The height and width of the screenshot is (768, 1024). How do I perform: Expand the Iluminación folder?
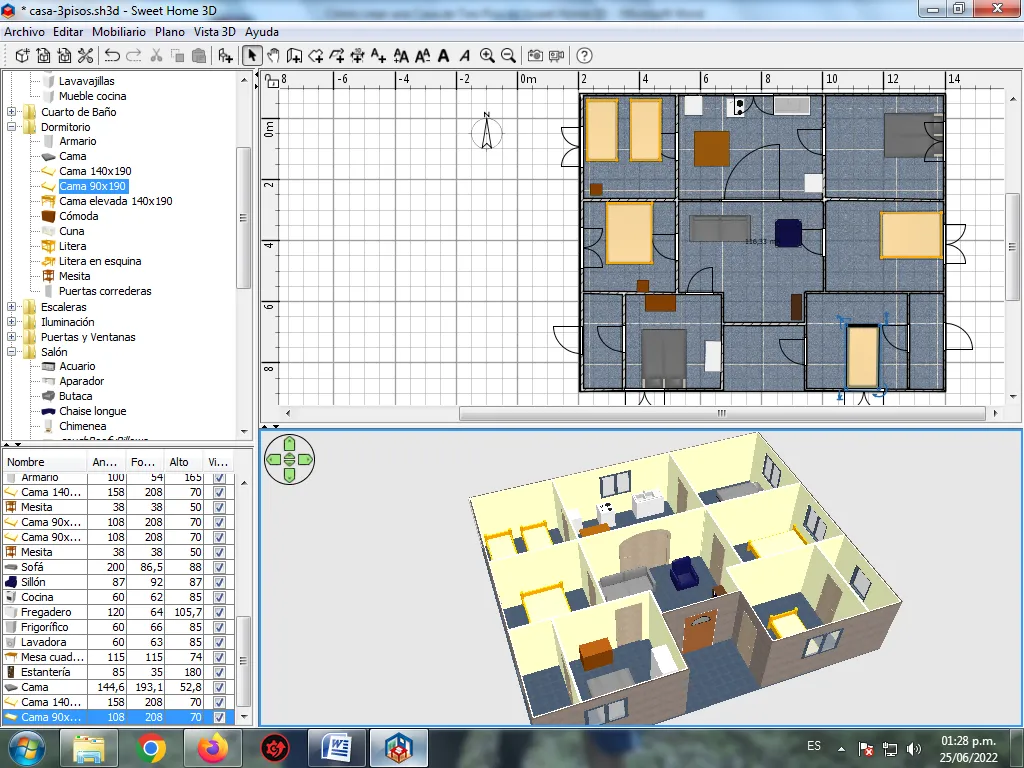[11, 322]
